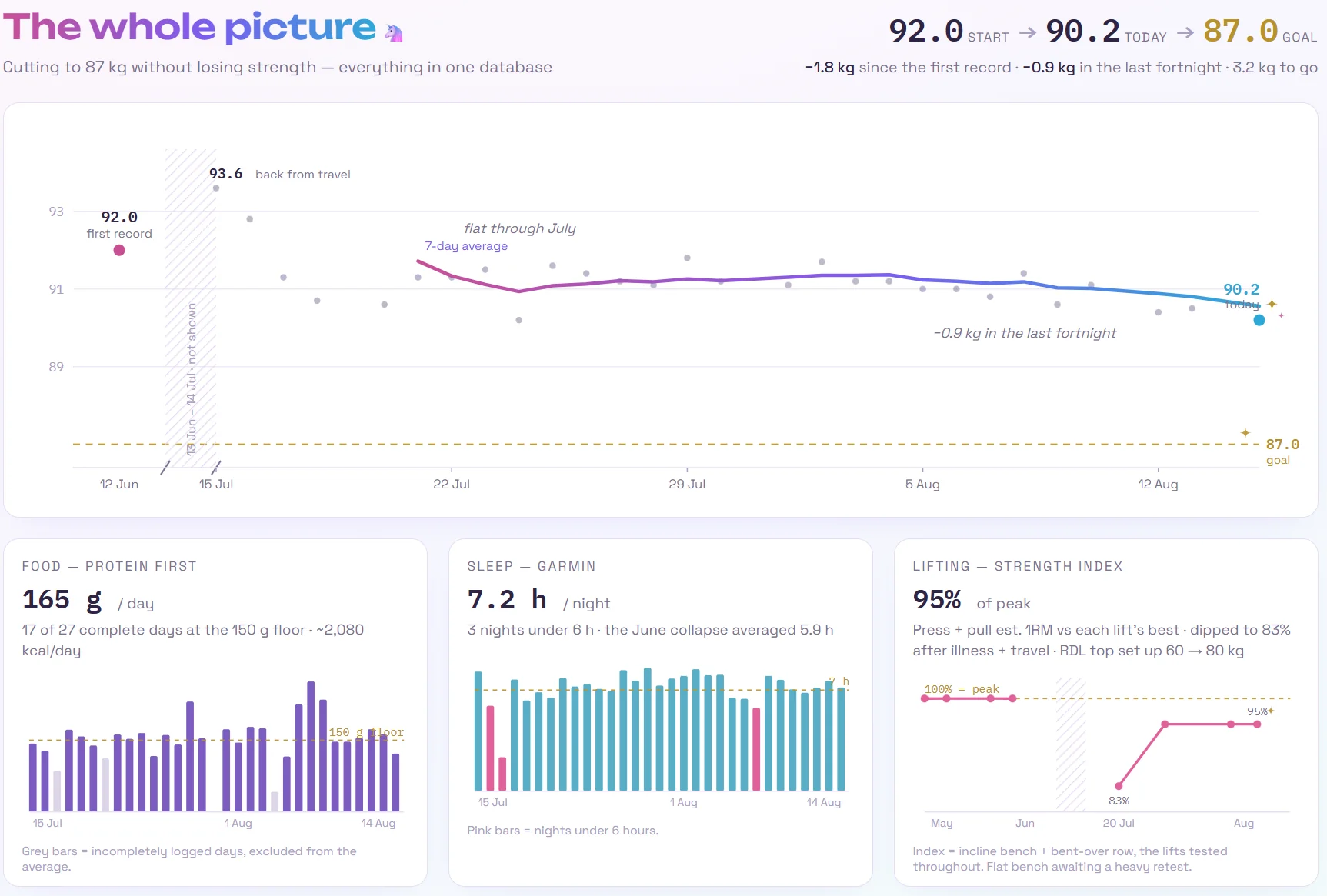1327x896 pixels.
Task: Click the '12 Jun' axis label
Action: tap(119, 484)
